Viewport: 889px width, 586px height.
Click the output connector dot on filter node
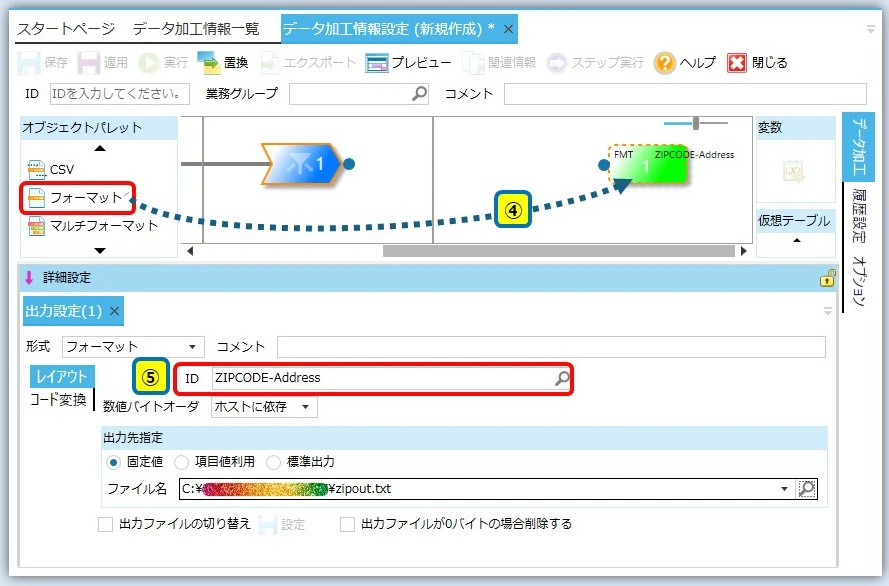pyautogui.click(x=349, y=164)
